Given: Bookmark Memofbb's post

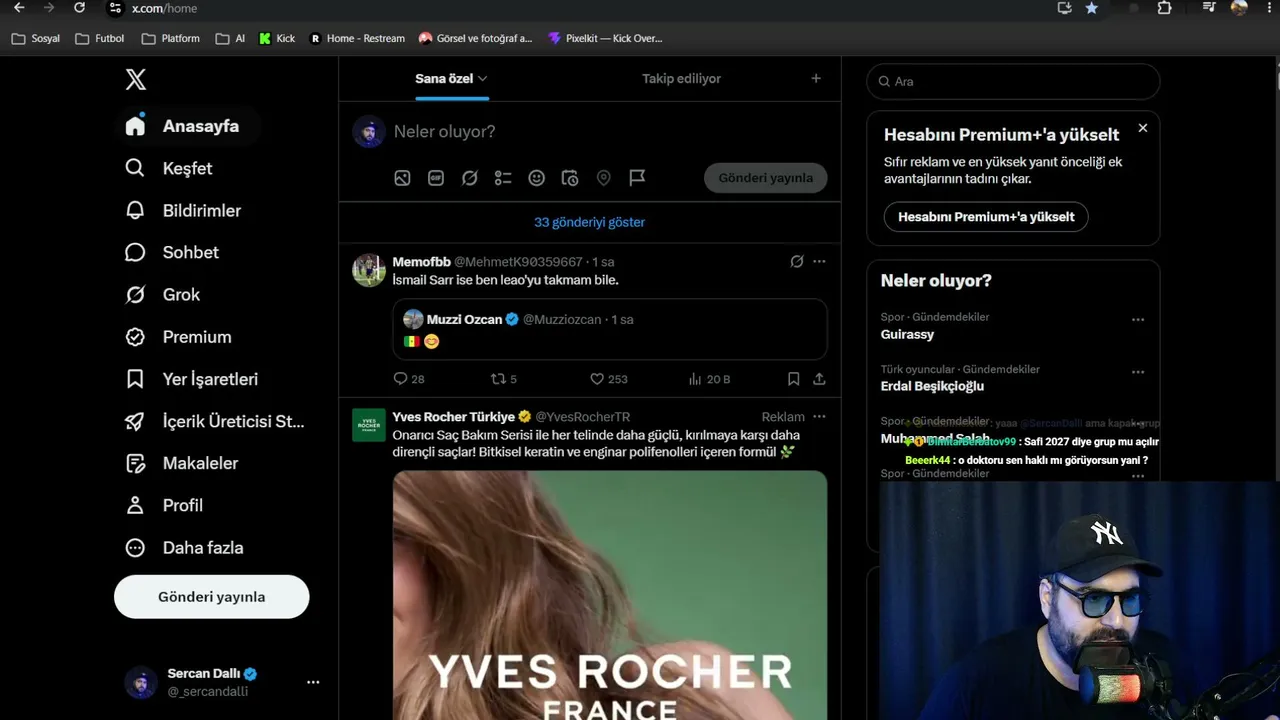Looking at the screenshot, I should point(793,379).
